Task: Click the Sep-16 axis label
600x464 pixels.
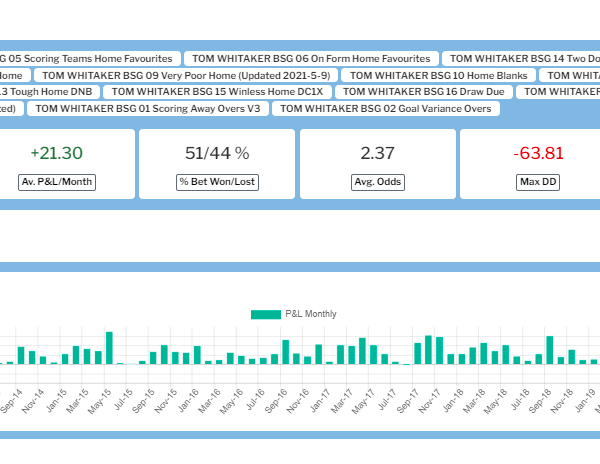Action: (x=276, y=401)
